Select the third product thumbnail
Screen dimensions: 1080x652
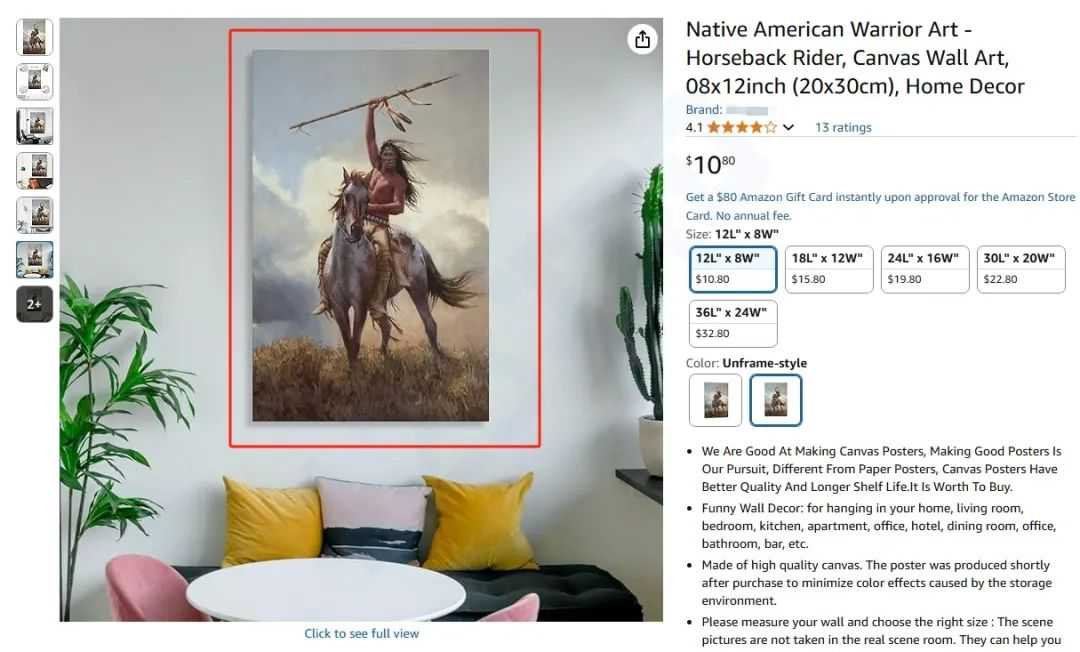(34, 126)
